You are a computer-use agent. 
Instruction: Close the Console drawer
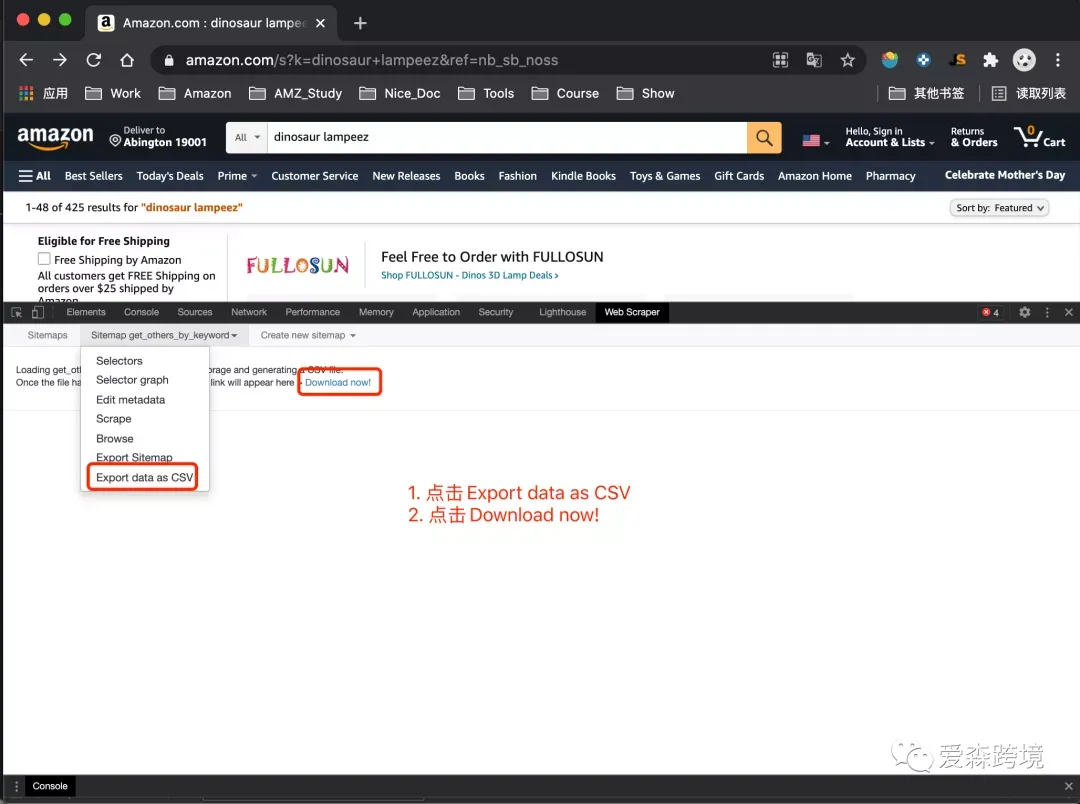pyautogui.click(x=1068, y=786)
